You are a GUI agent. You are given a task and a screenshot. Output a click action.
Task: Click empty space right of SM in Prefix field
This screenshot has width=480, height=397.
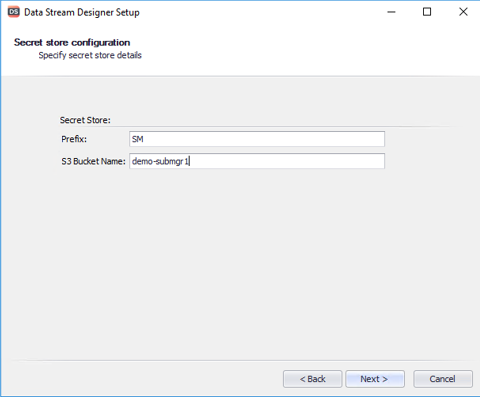click(263, 139)
